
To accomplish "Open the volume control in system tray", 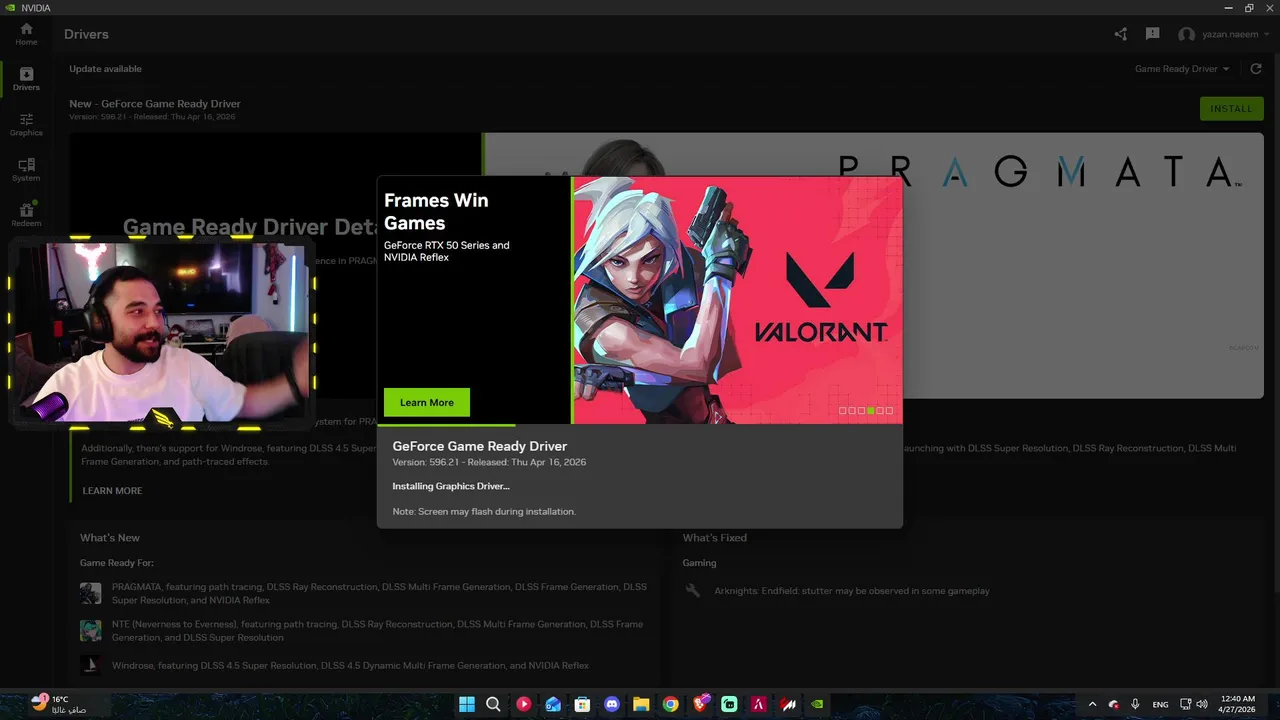I will 1201,704.
